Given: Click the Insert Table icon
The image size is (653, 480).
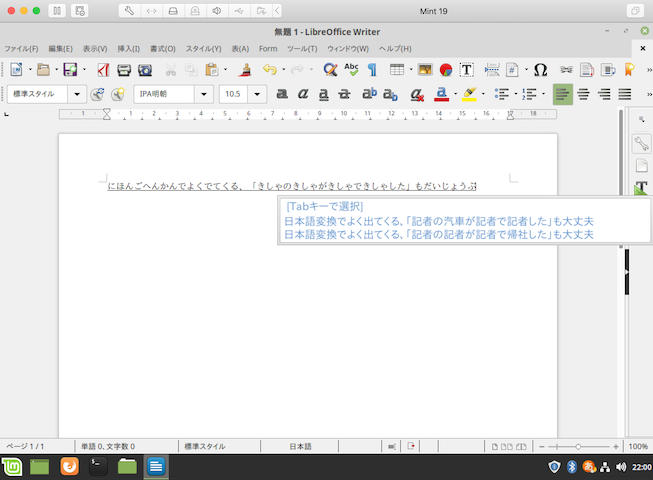Looking at the screenshot, I should click(397, 70).
